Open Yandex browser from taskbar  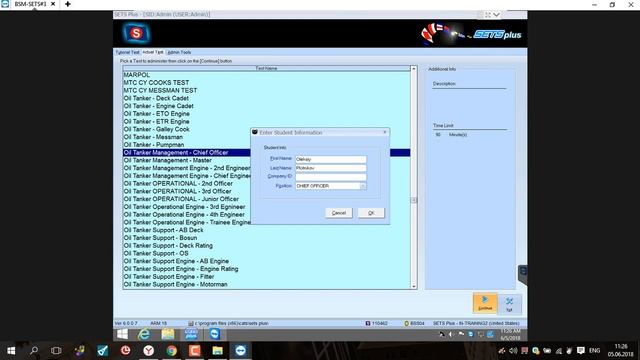[149, 351]
